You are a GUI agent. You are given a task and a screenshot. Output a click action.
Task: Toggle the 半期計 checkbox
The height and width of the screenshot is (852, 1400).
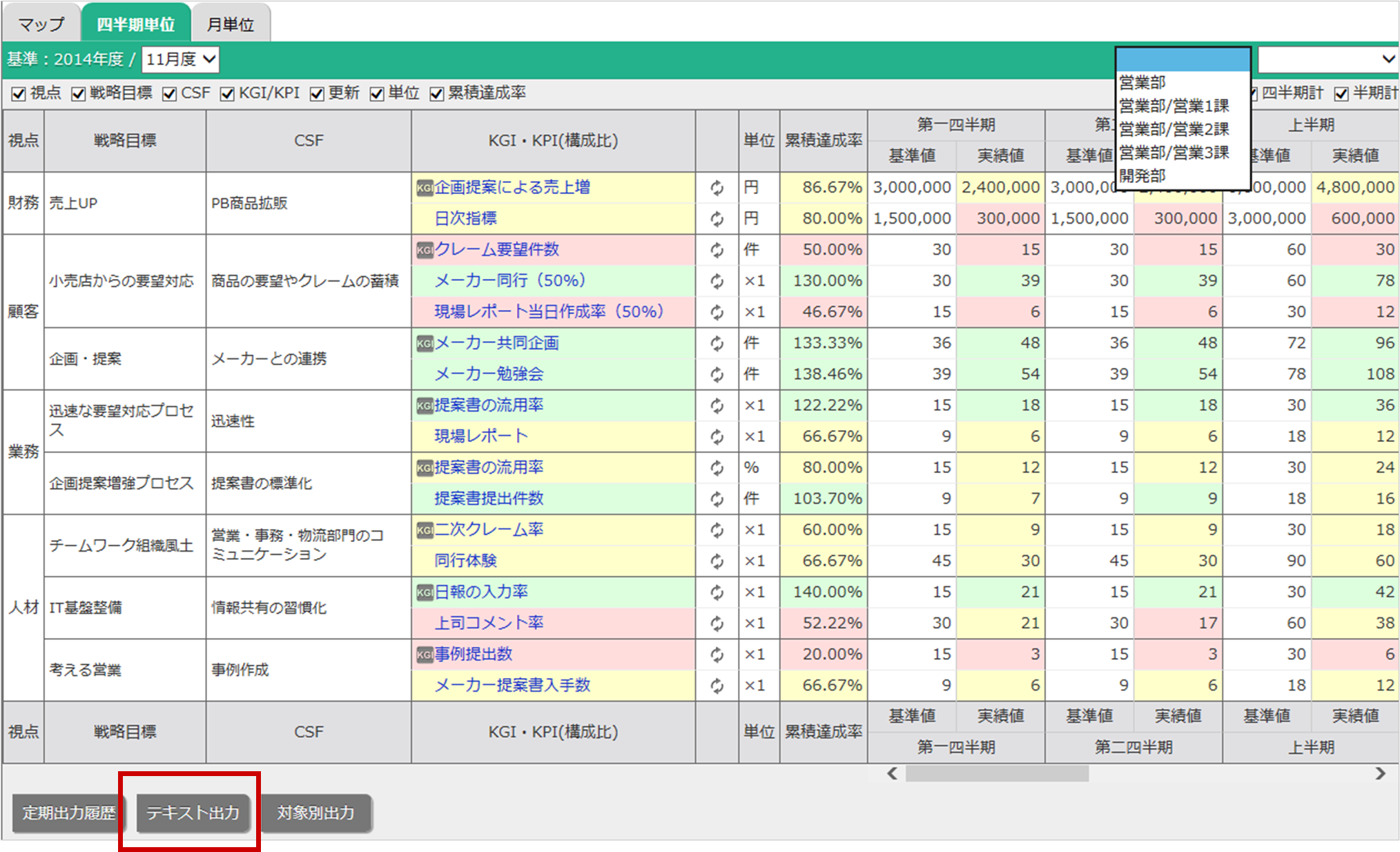click(1341, 93)
